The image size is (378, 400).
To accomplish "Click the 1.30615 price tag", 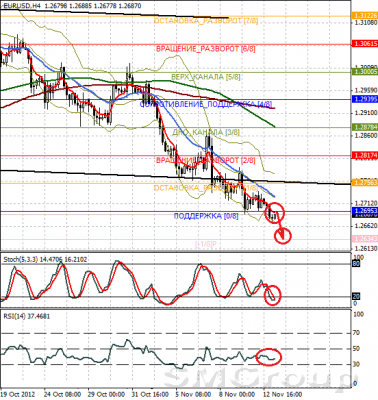I will pos(365,44).
